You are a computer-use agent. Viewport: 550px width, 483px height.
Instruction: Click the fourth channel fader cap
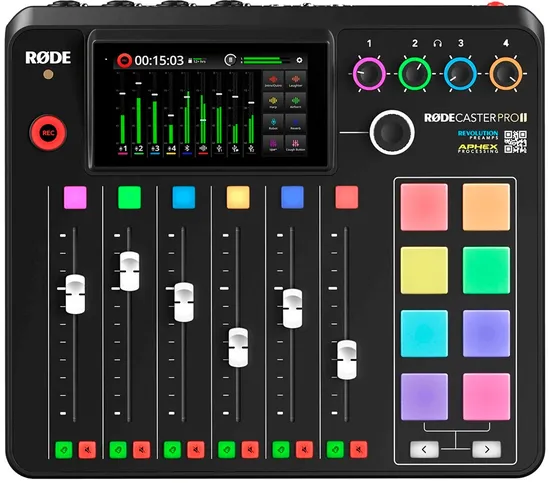point(238,348)
